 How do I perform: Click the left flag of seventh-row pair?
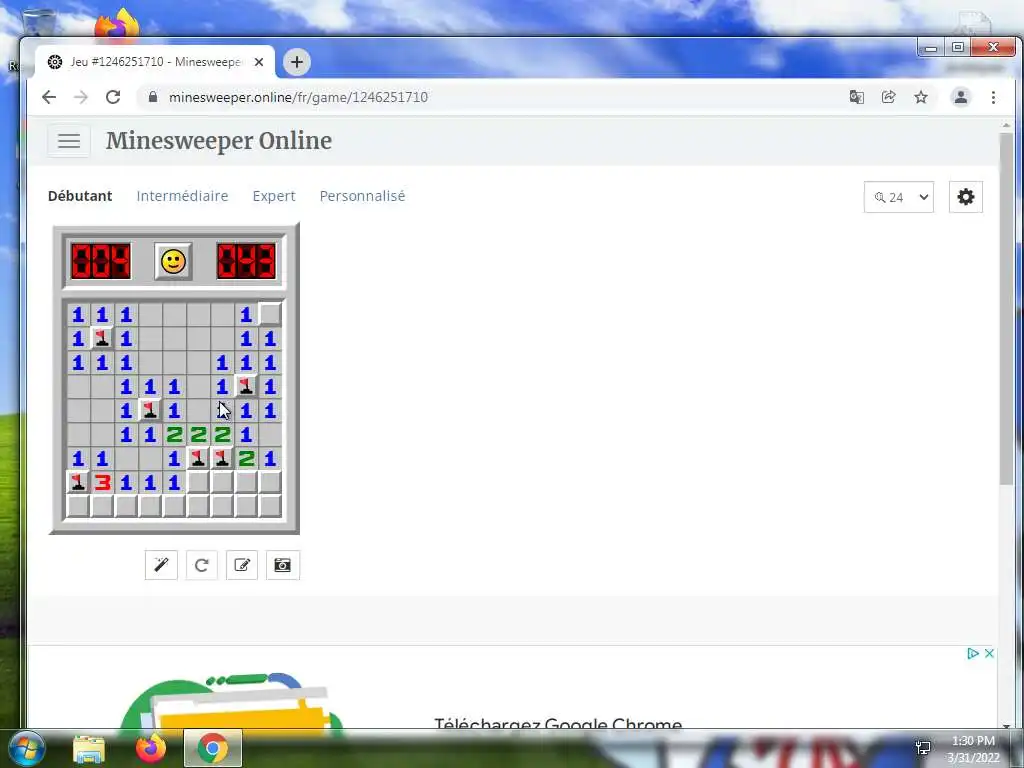click(x=198, y=458)
